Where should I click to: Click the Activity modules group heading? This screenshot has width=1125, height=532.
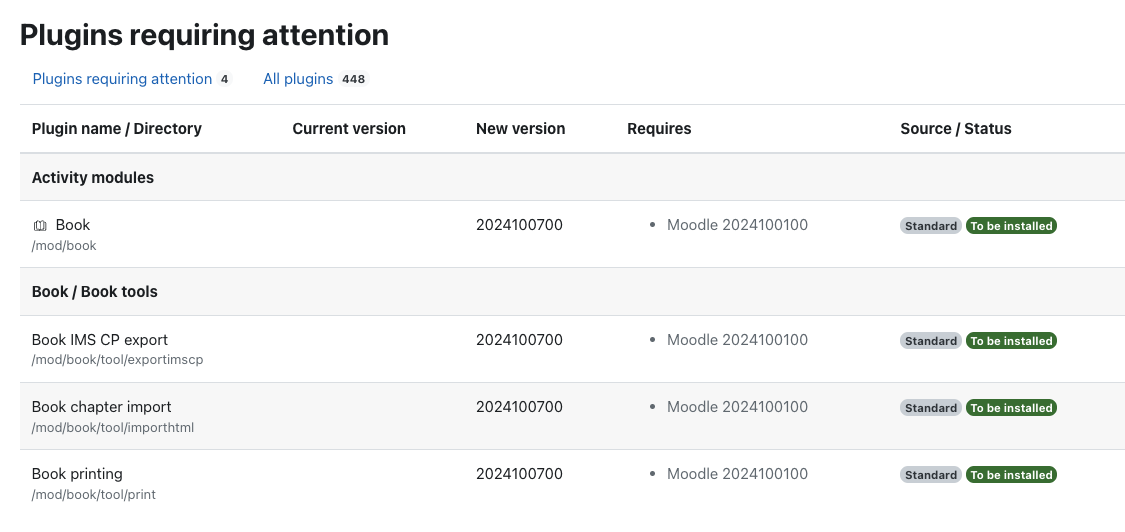[93, 177]
